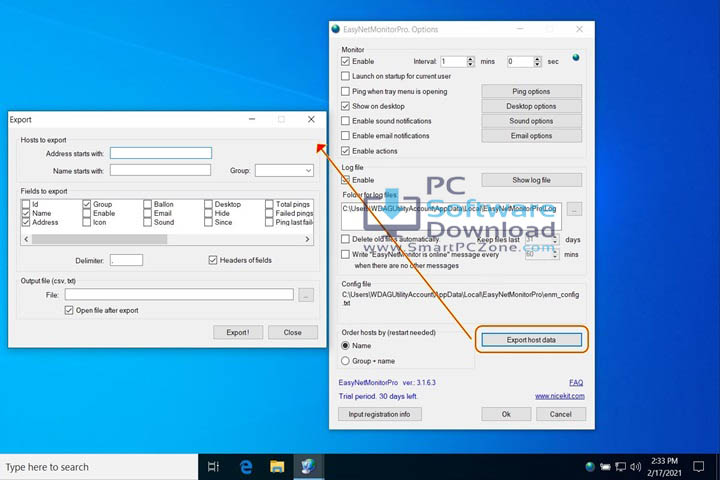This screenshot has height=480, width=720.
Task: Toggle Enable actions checkbox
Action: pyautogui.click(x=345, y=151)
